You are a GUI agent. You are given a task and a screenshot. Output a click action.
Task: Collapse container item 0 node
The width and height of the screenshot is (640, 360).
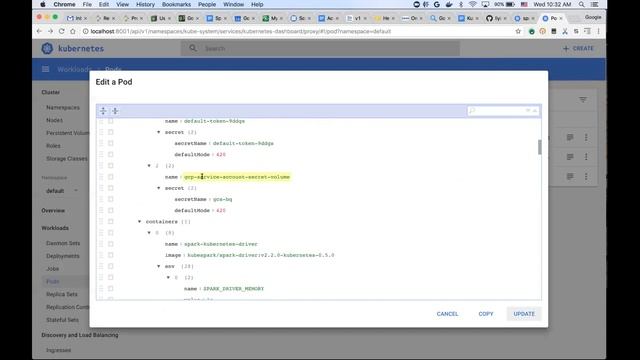(149, 233)
